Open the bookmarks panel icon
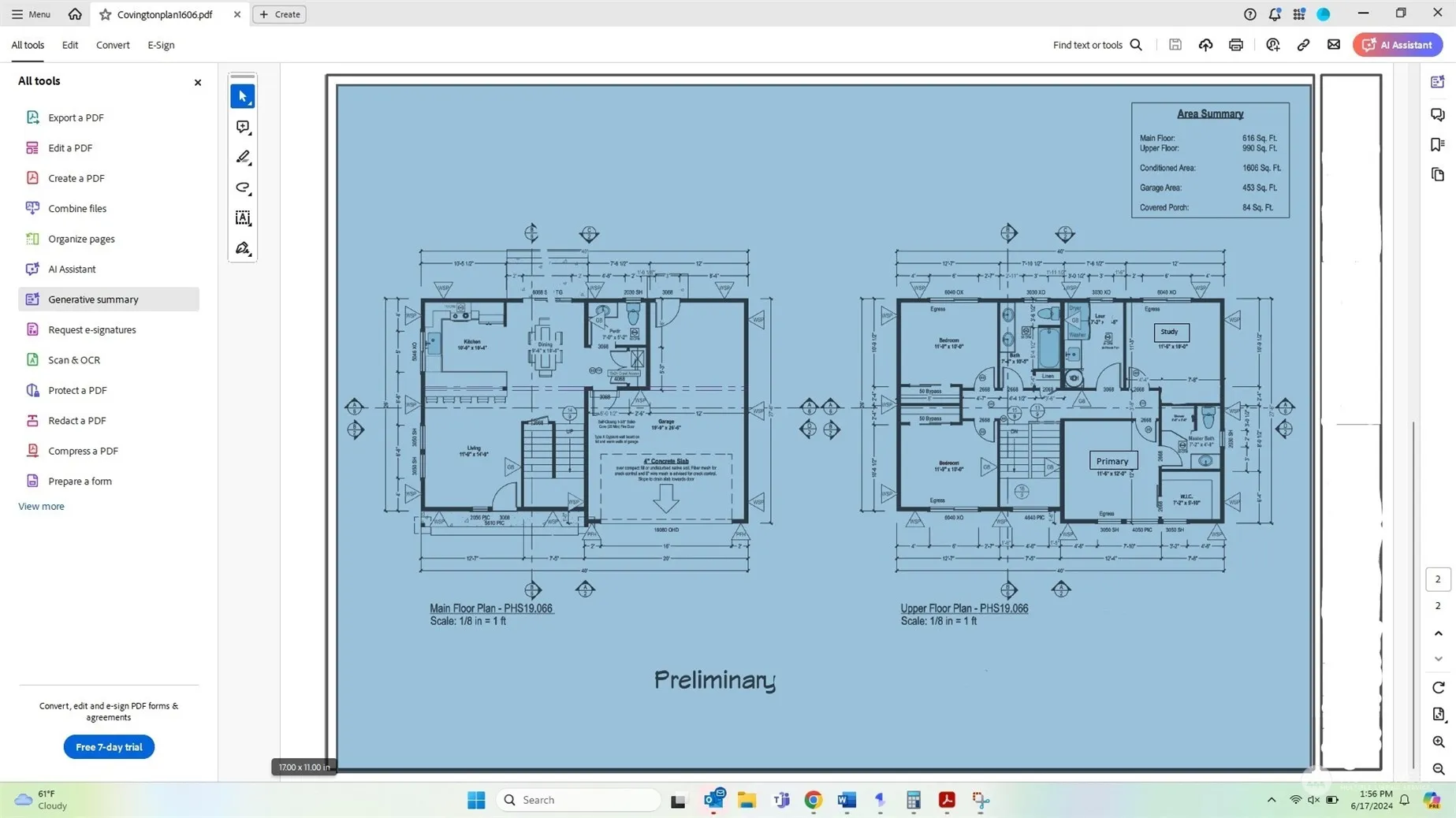This screenshot has width=1456, height=818. (x=1438, y=144)
